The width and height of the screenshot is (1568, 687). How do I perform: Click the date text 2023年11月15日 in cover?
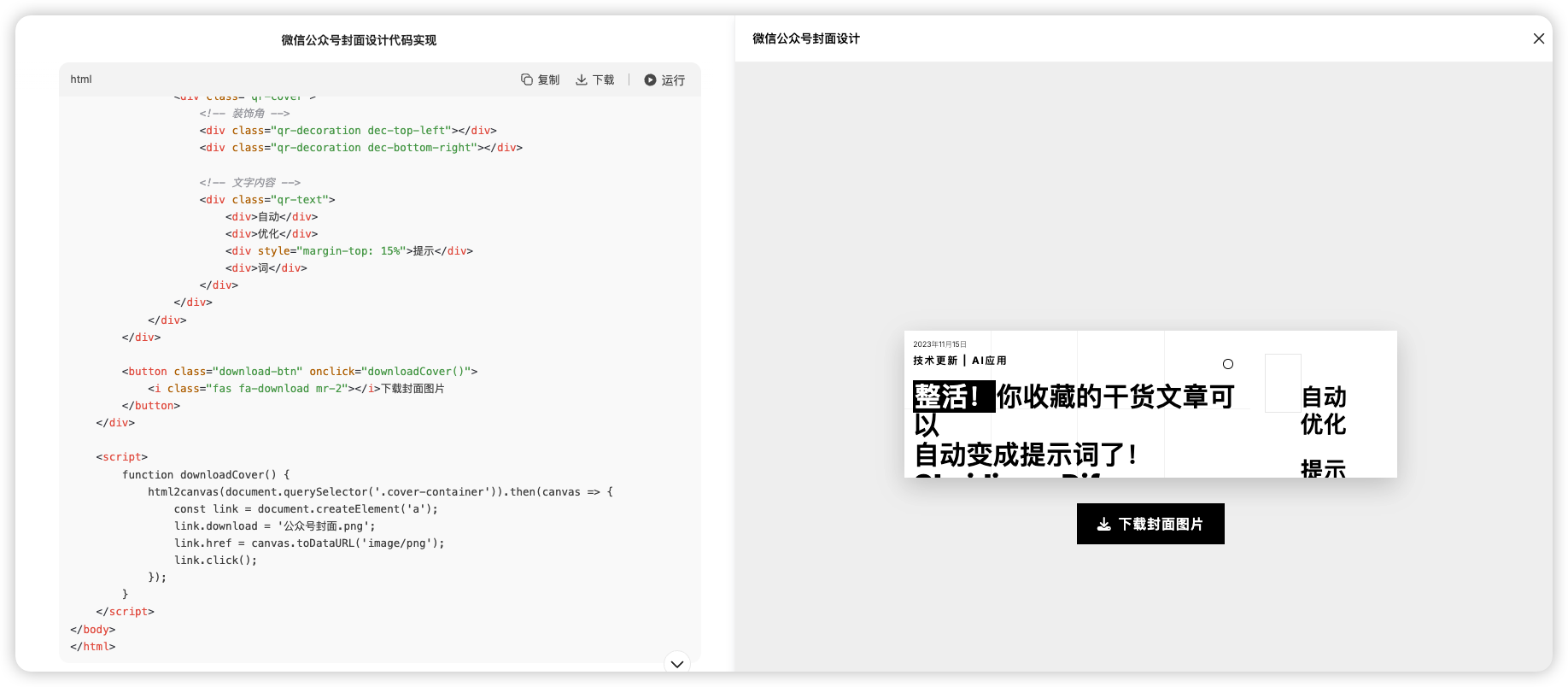click(939, 344)
